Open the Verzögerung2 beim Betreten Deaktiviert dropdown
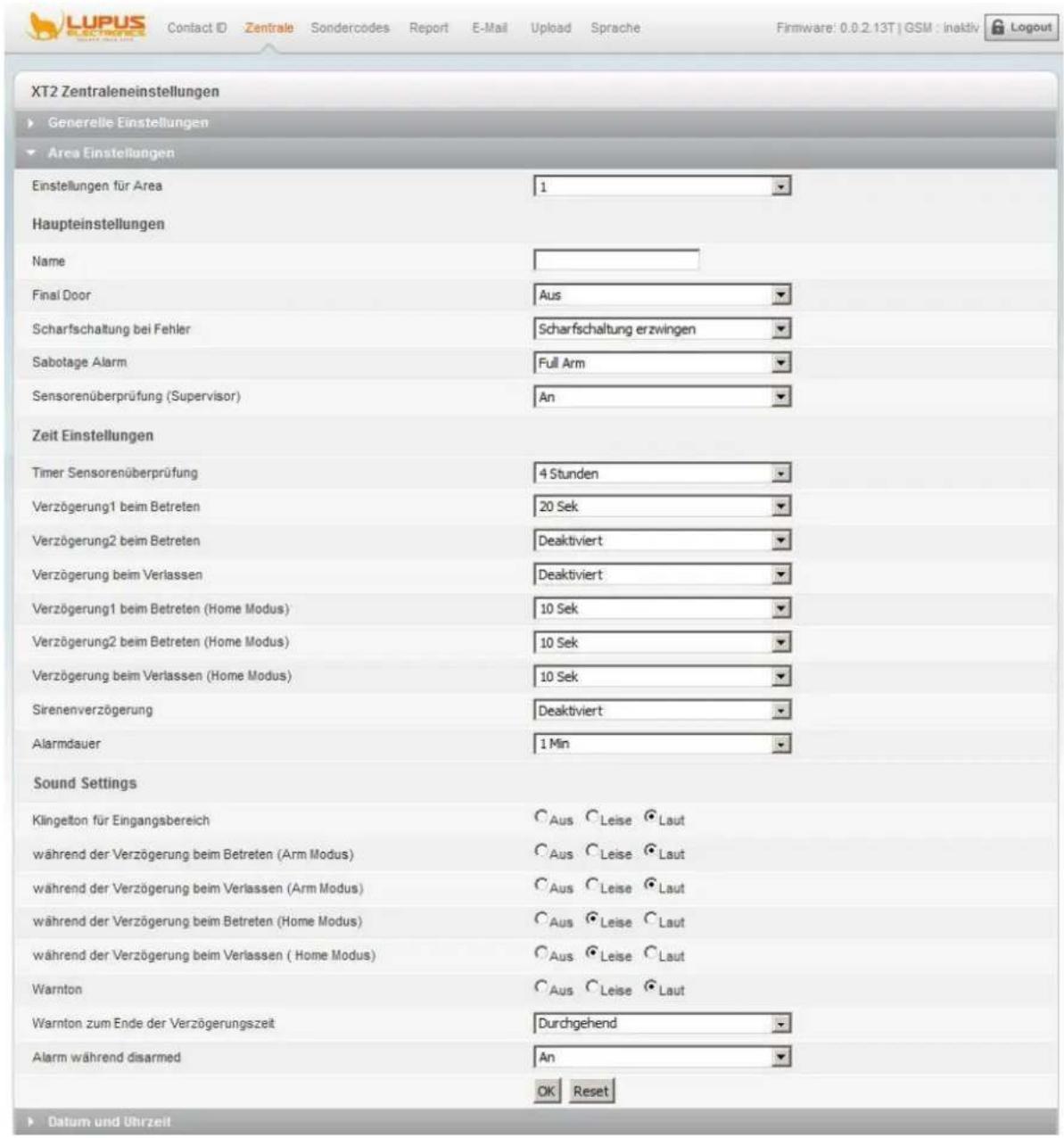The image size is (1064, 1138). click(x=663, y=540)
